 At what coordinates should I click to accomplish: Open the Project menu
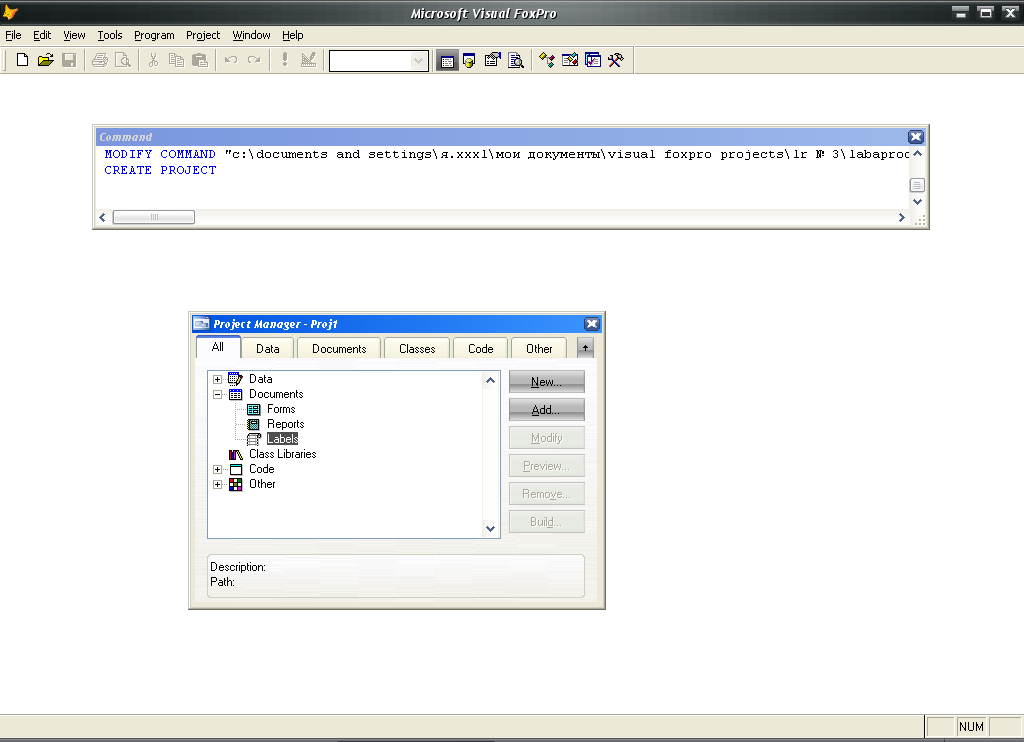click(x=203, y=35)
